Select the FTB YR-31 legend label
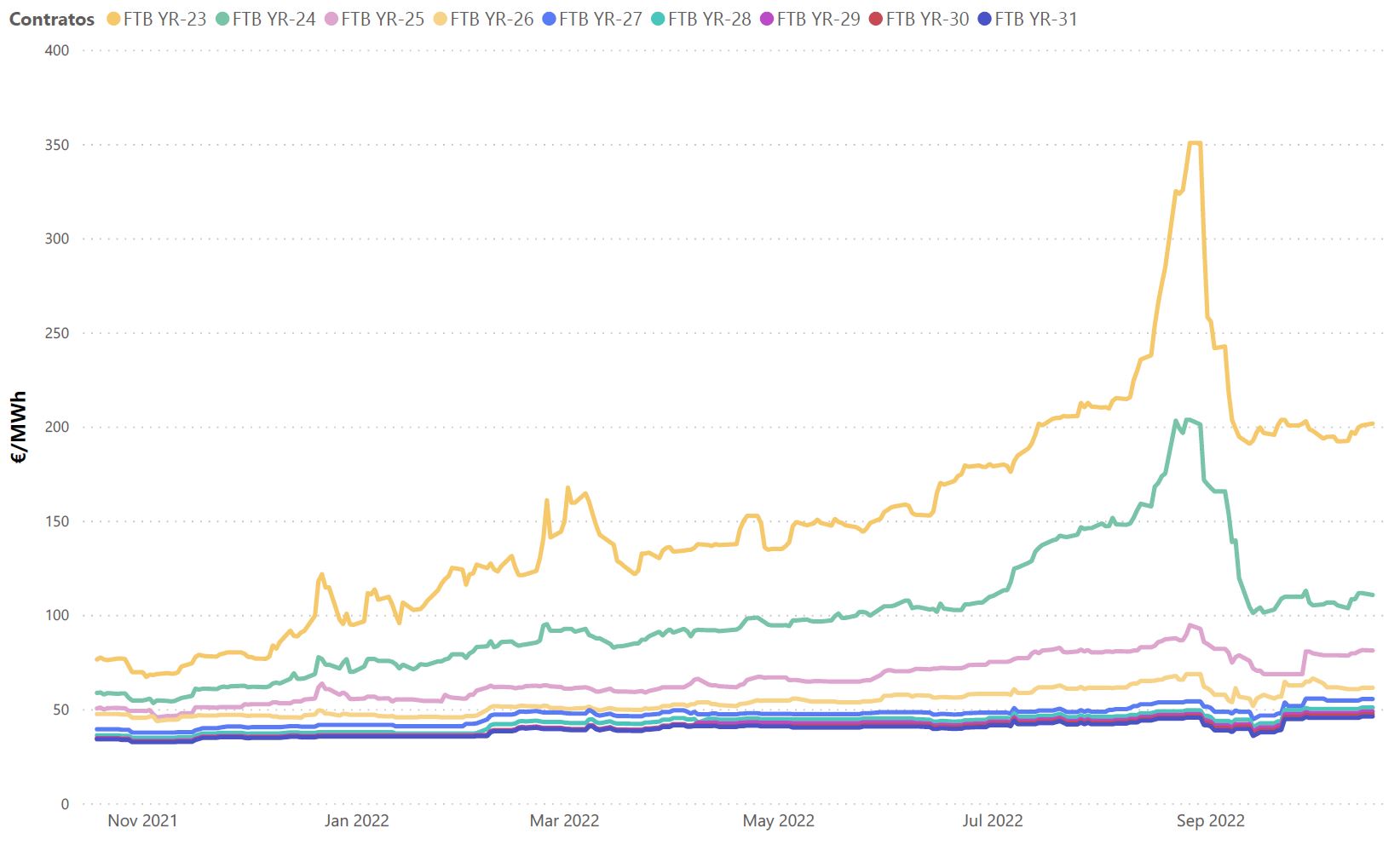1400x845 pixels. (x=1036, y=19)
